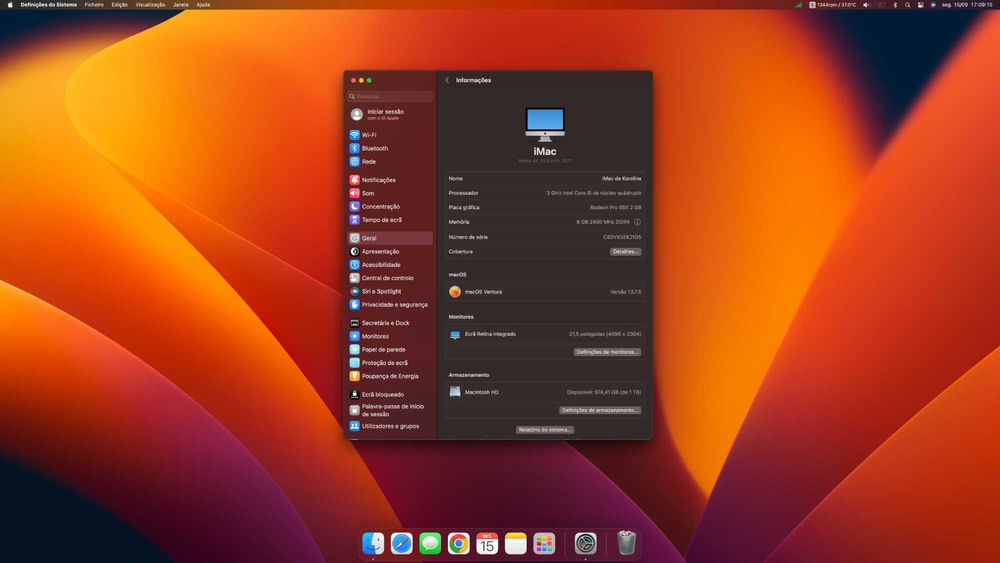Open Privacidade e segurança settings
Viewport: 1000px width, 563px height.
tap(390, 305)
